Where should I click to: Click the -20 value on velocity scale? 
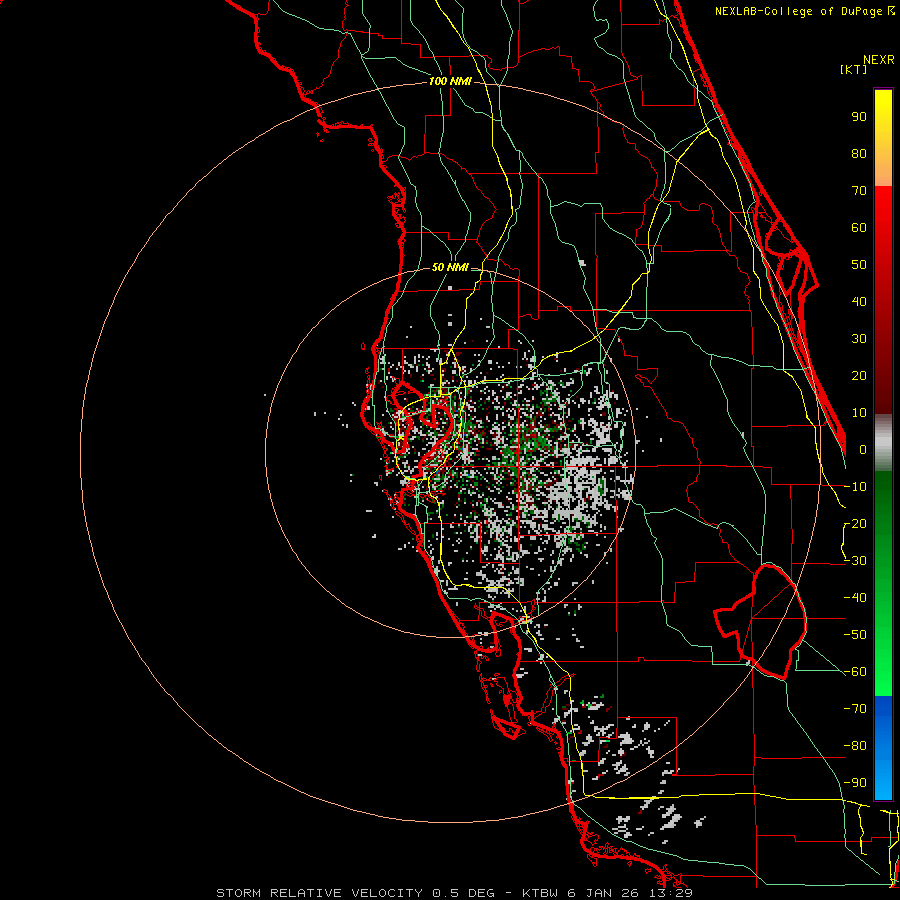855,524
